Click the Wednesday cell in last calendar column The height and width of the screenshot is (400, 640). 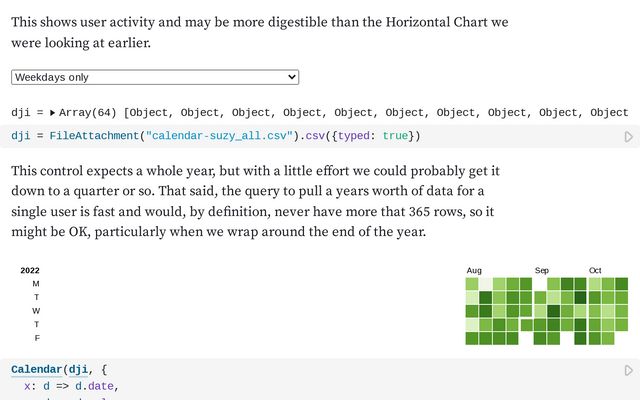coord(621,311)
